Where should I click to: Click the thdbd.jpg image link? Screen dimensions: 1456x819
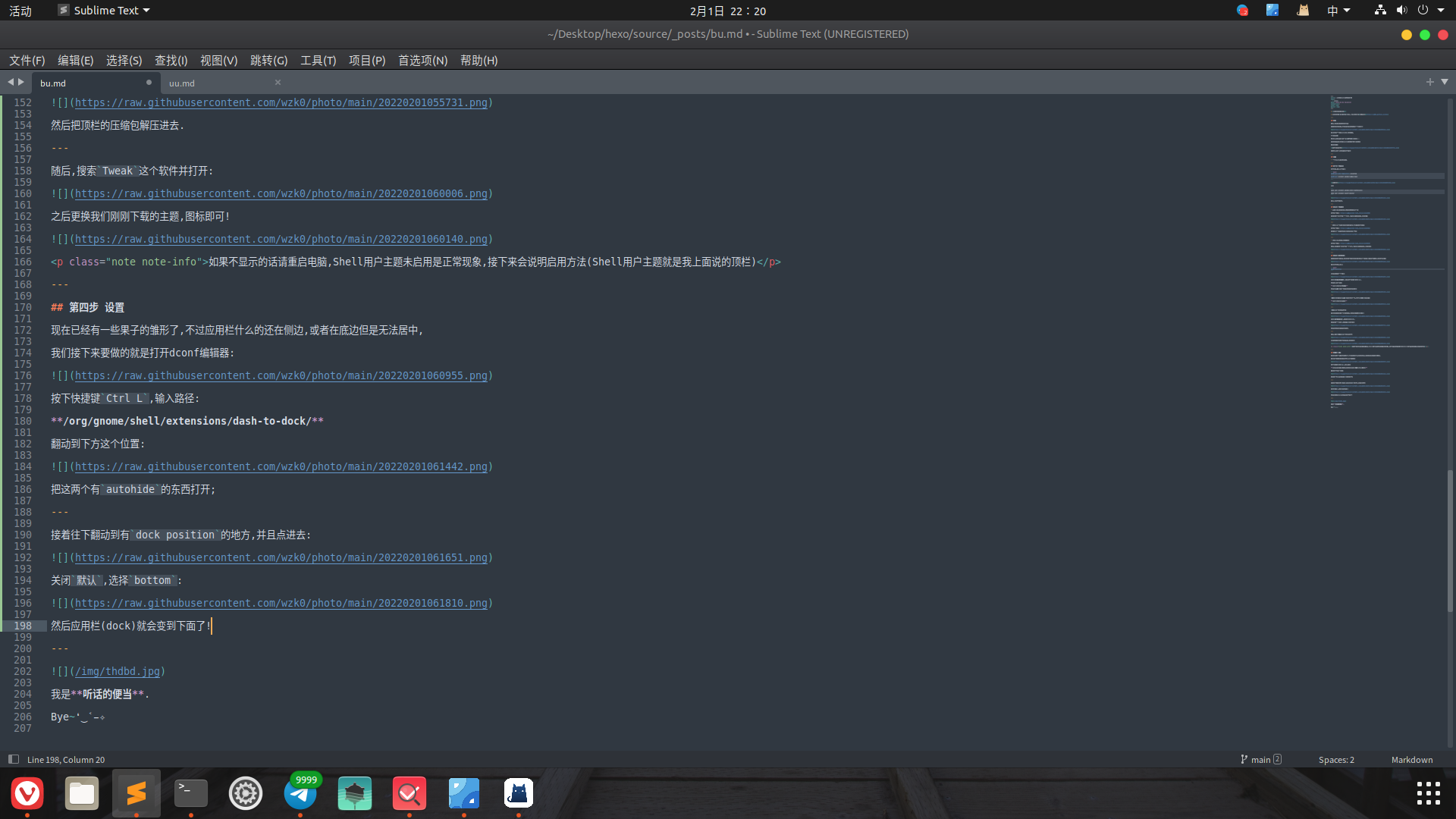[x=118, y=672]
